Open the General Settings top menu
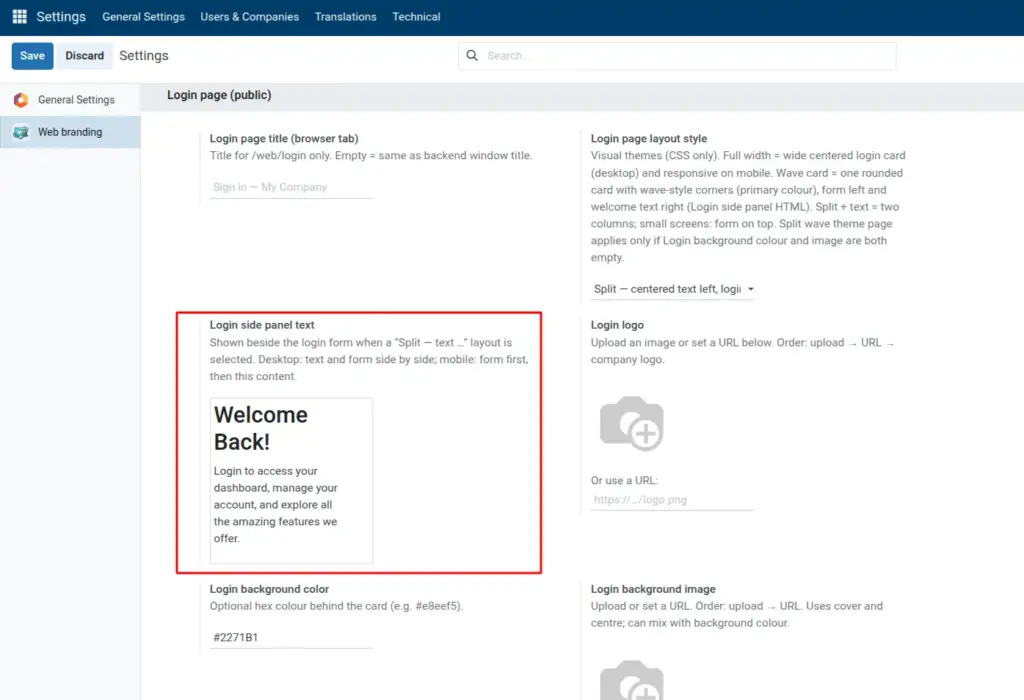Screen dimensions: 1024x700 tap(143, 17)
